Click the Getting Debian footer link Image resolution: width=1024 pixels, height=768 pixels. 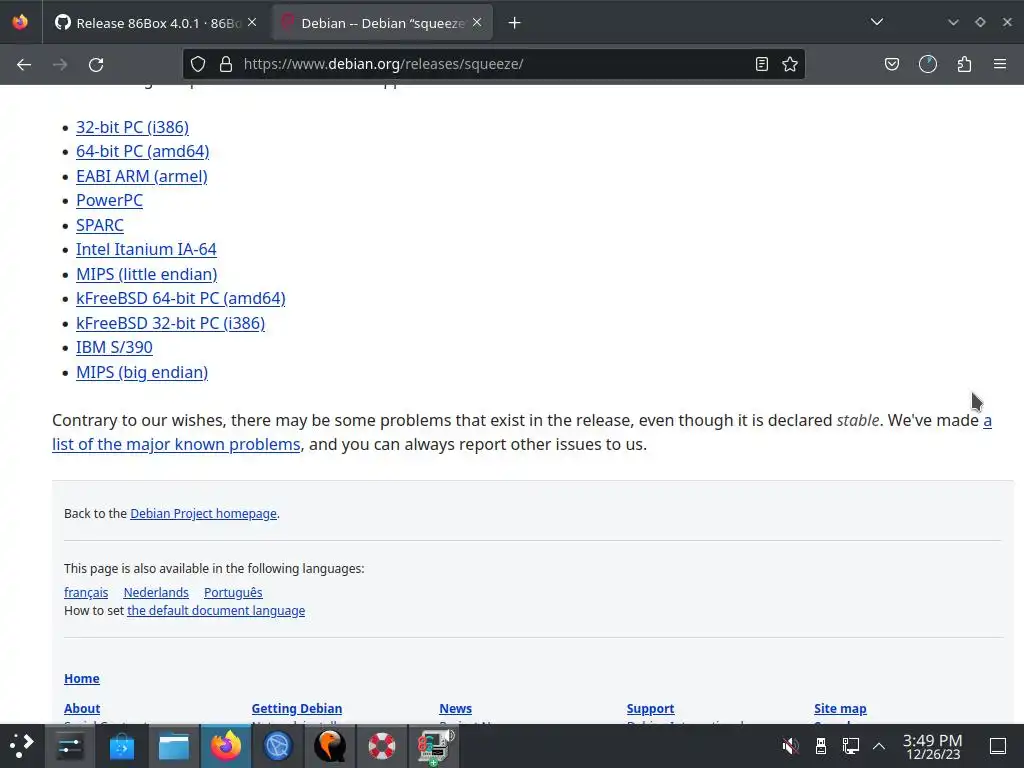(x=296, y=709)
